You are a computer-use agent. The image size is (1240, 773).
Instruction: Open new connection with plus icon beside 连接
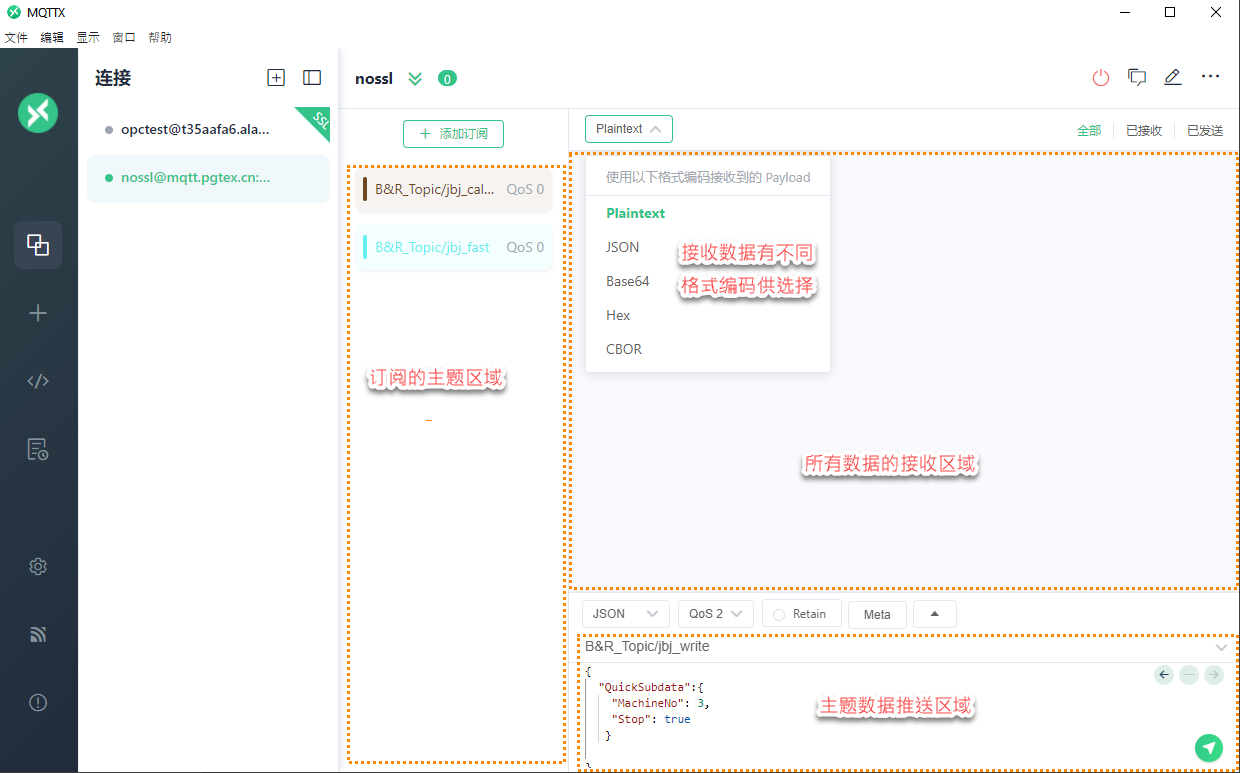coord(276,78)
